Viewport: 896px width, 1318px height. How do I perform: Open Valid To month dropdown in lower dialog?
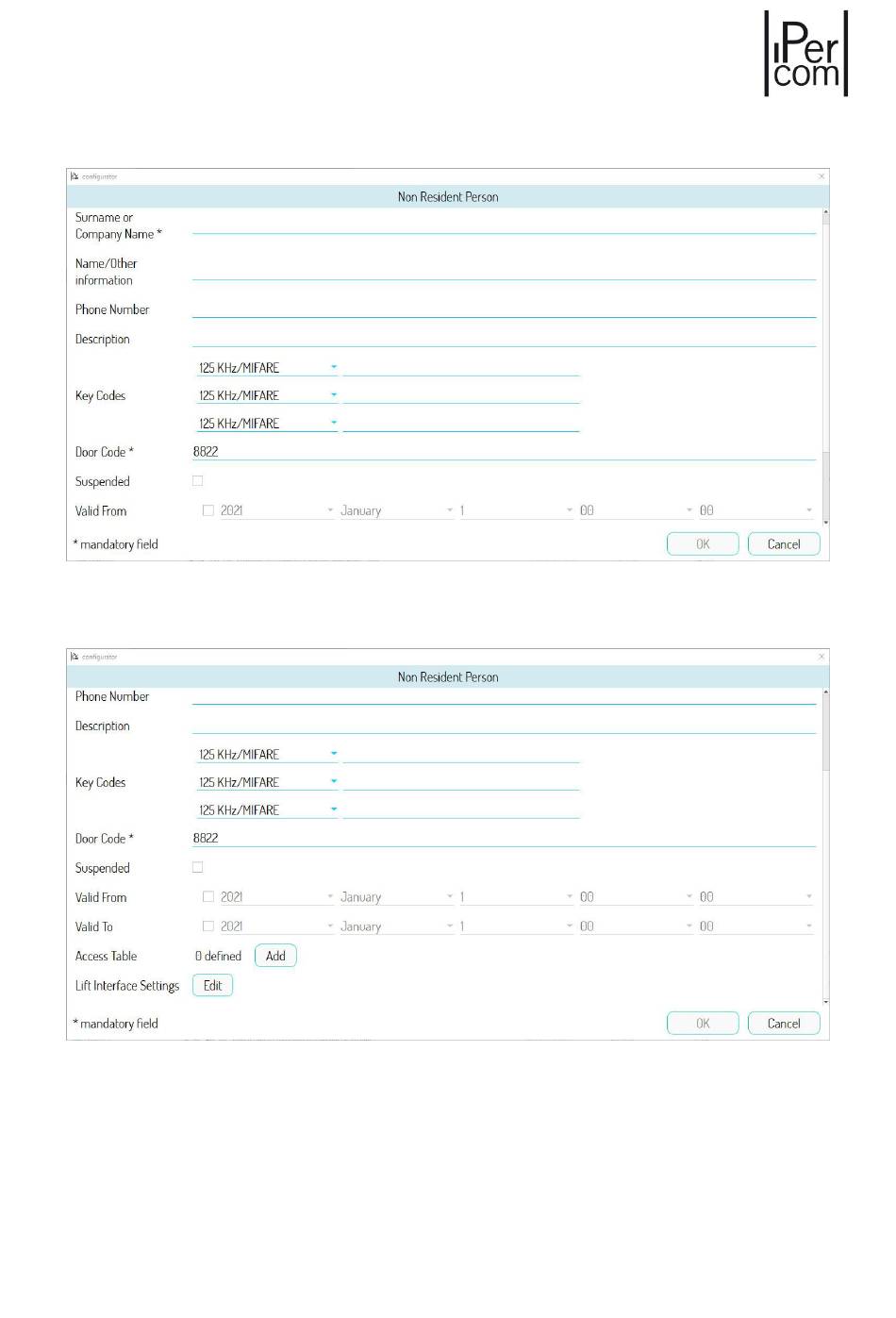tap(396, 926)
